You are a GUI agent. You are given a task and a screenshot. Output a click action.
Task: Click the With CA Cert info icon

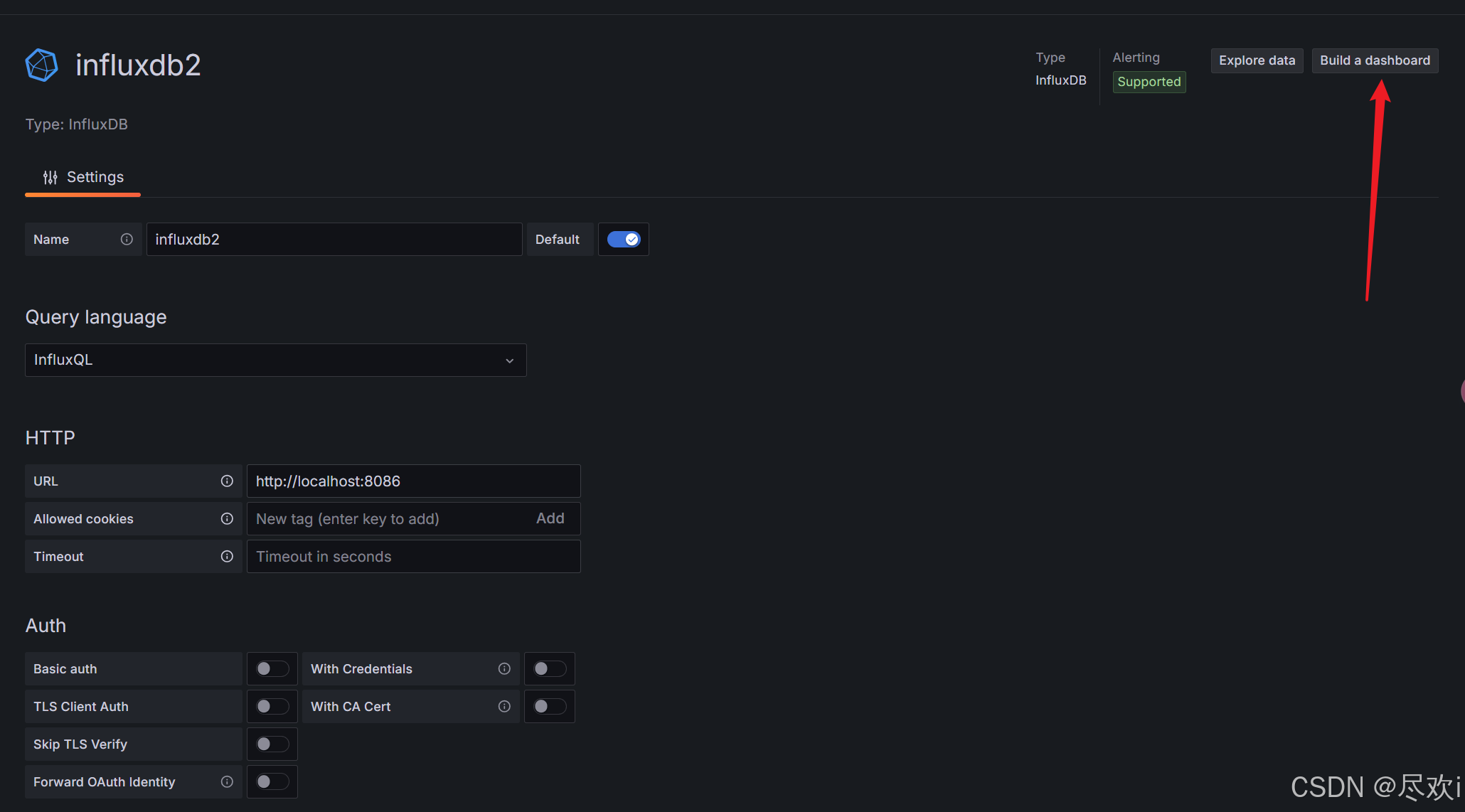pos(504,707)
